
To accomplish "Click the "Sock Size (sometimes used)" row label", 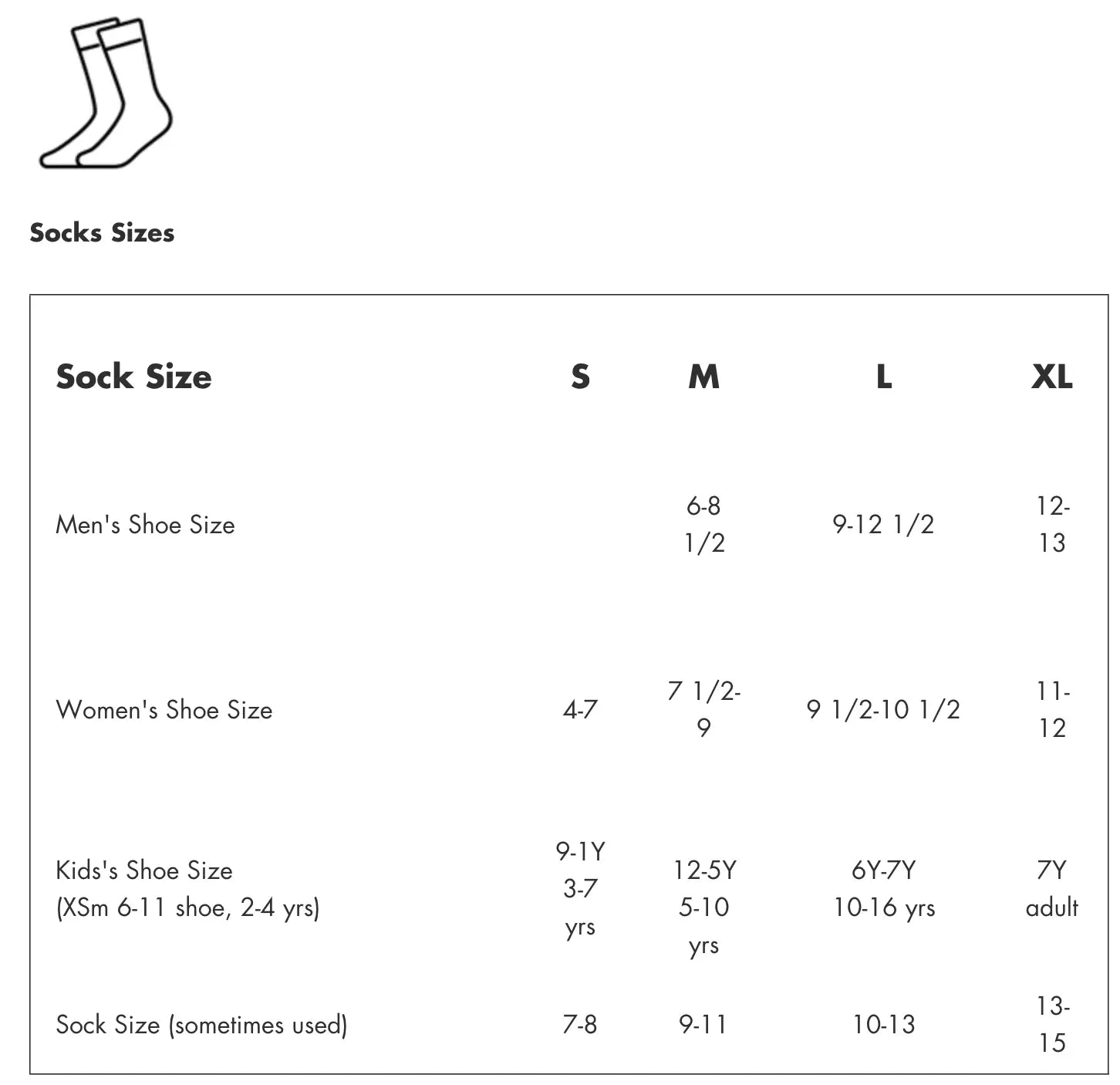I will (x=201, y=1025).
